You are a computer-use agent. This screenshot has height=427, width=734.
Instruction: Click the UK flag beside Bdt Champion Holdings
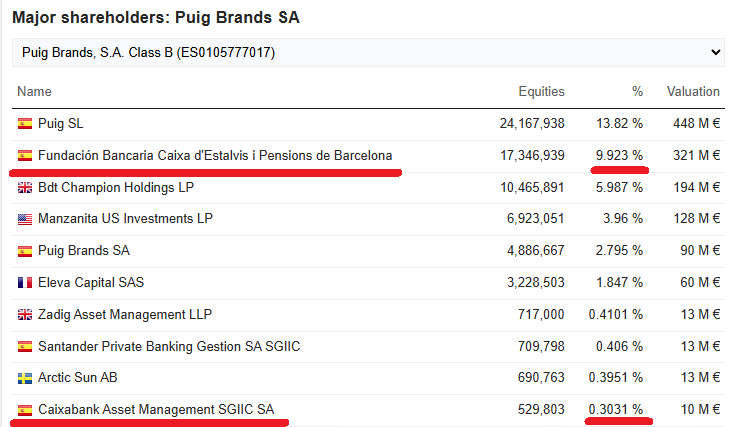25,188
